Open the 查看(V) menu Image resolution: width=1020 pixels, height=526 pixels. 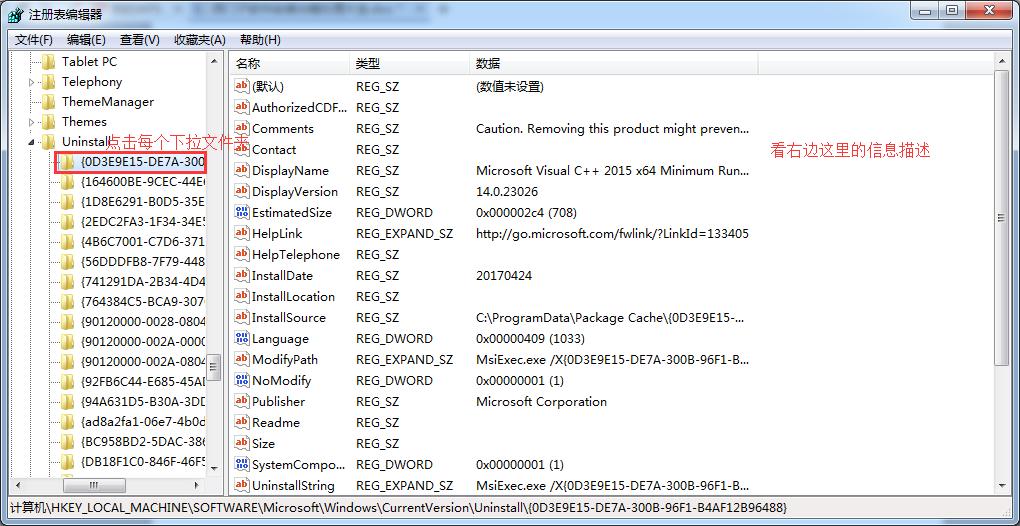140,40
